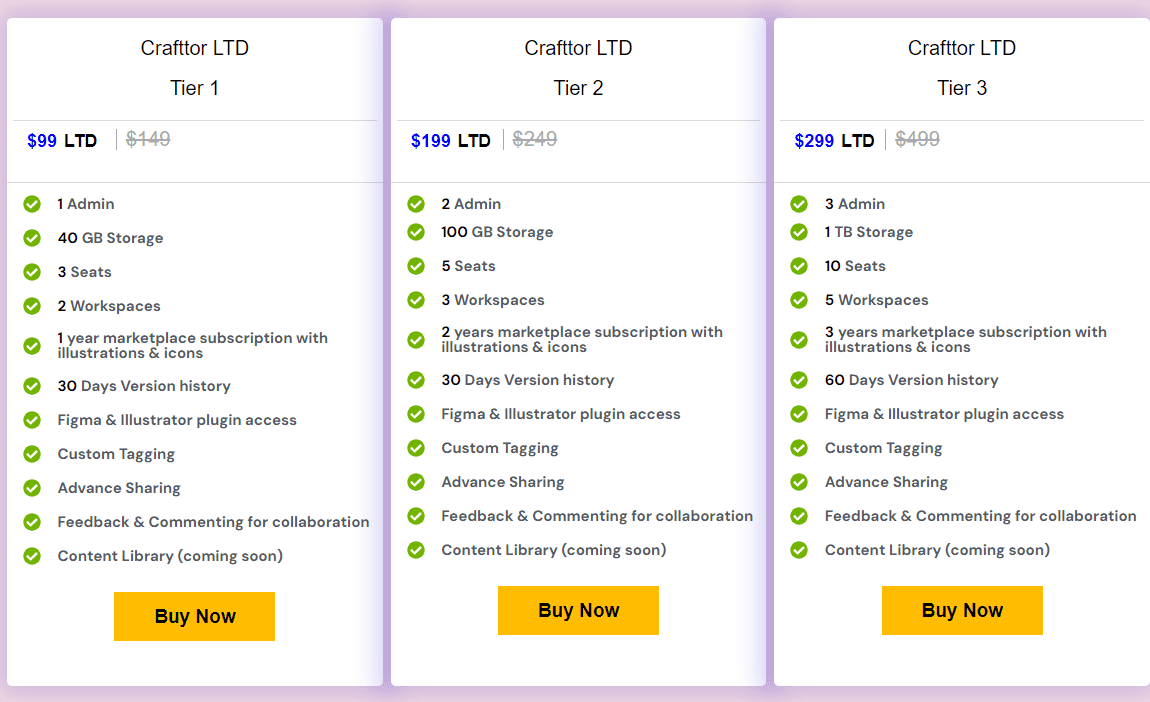Click Buy Now for Tier 2
Viewport: 1150px width, 702px height.
coord(578,610)
